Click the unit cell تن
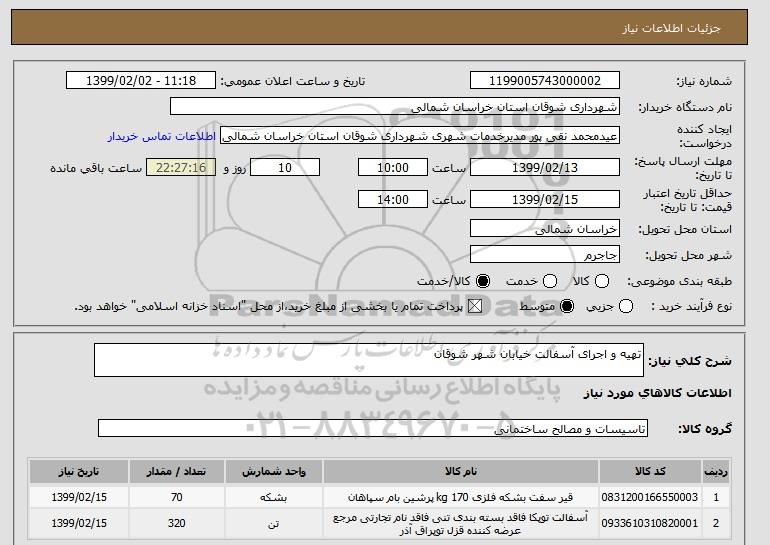 (x=274, y=523)
